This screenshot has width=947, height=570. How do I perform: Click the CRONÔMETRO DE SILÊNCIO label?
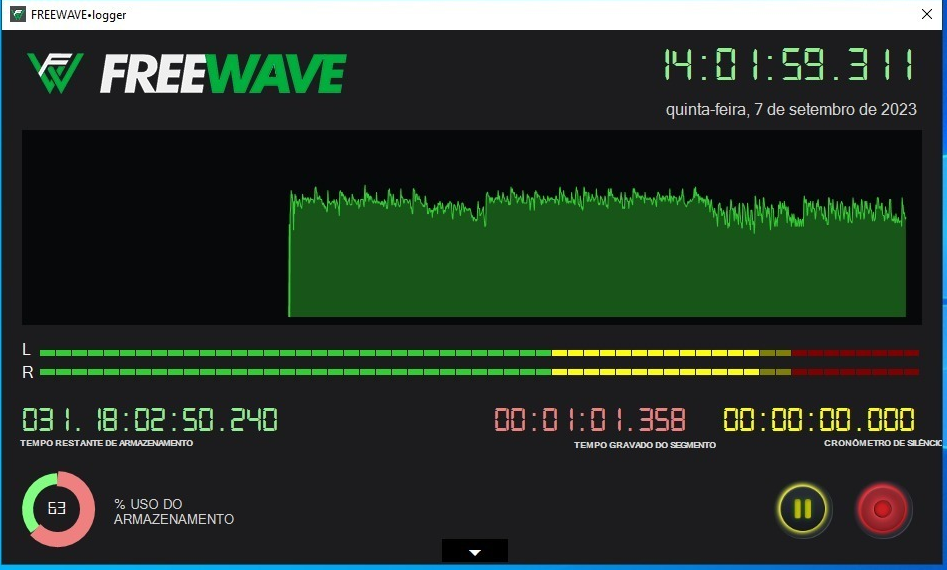pyautogui.click(x=883, y=443)
